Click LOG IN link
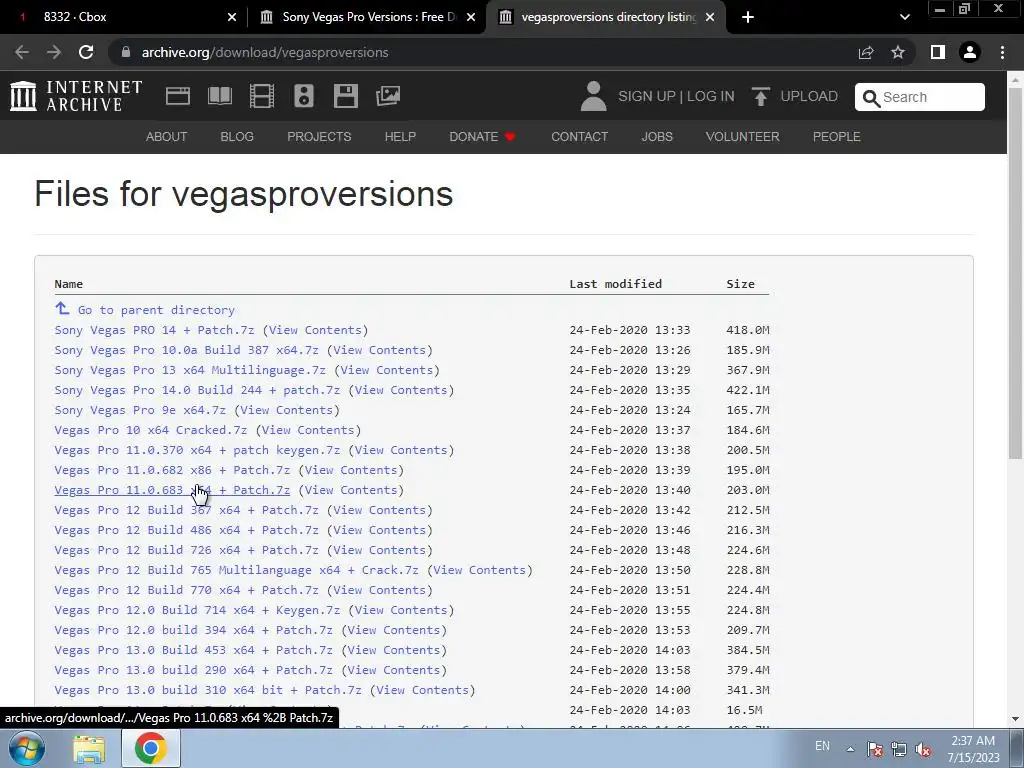The width and height of the screenshot is (1024, 768). tap(711, 96)
